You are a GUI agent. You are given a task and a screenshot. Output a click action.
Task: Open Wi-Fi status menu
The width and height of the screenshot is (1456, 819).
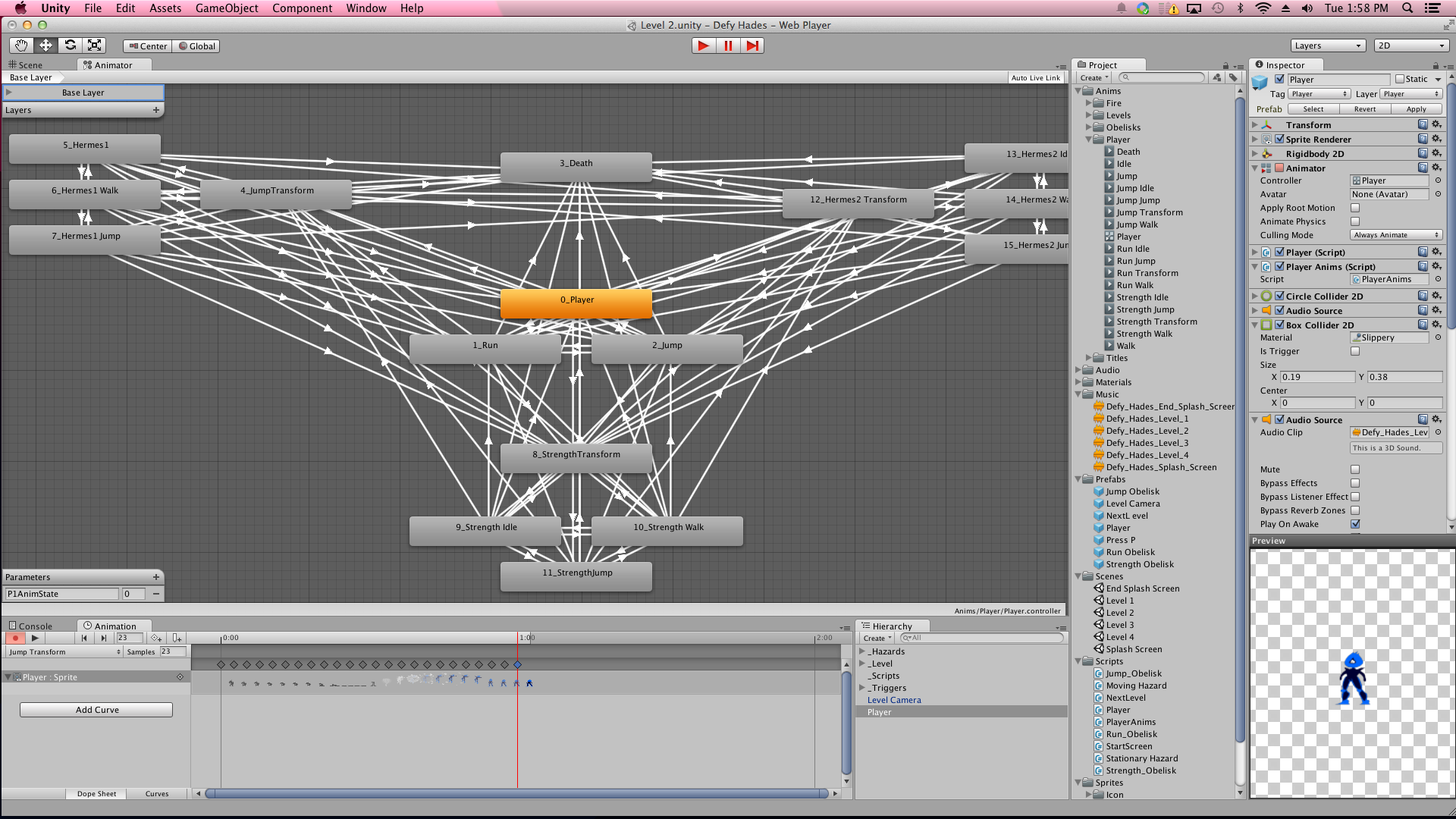point(1263,8)
